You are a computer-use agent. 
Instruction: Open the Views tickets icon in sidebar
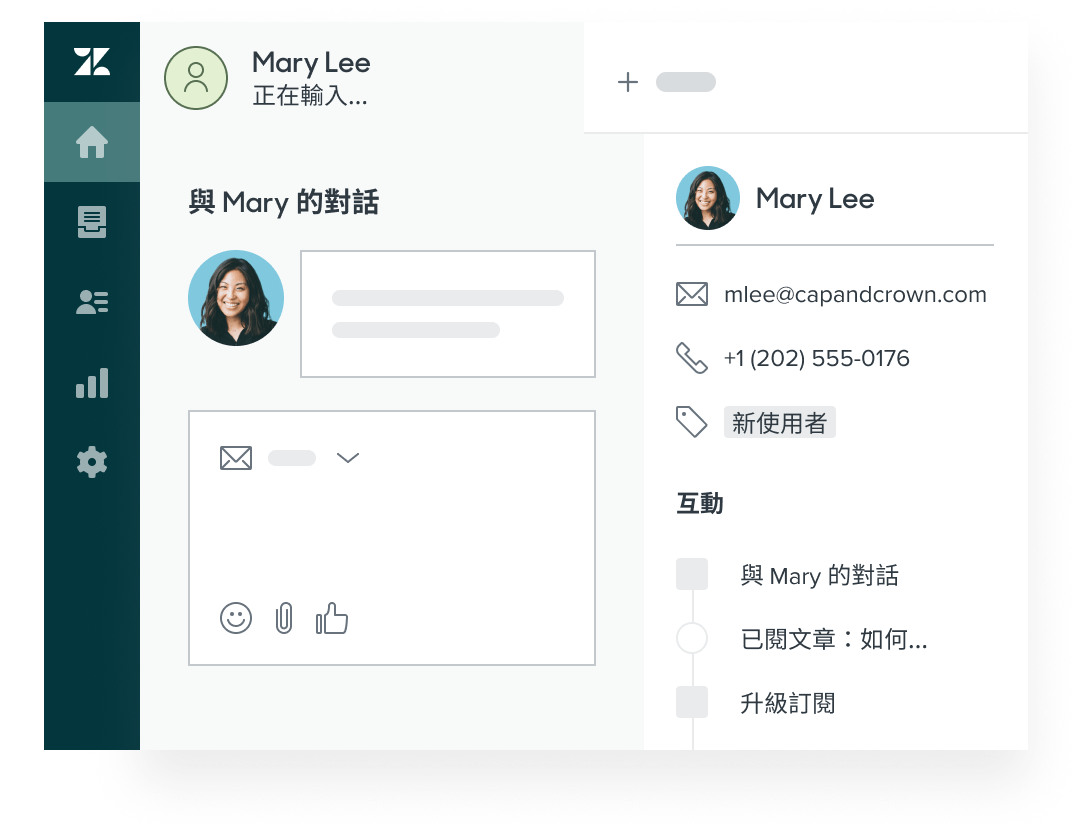92,222
